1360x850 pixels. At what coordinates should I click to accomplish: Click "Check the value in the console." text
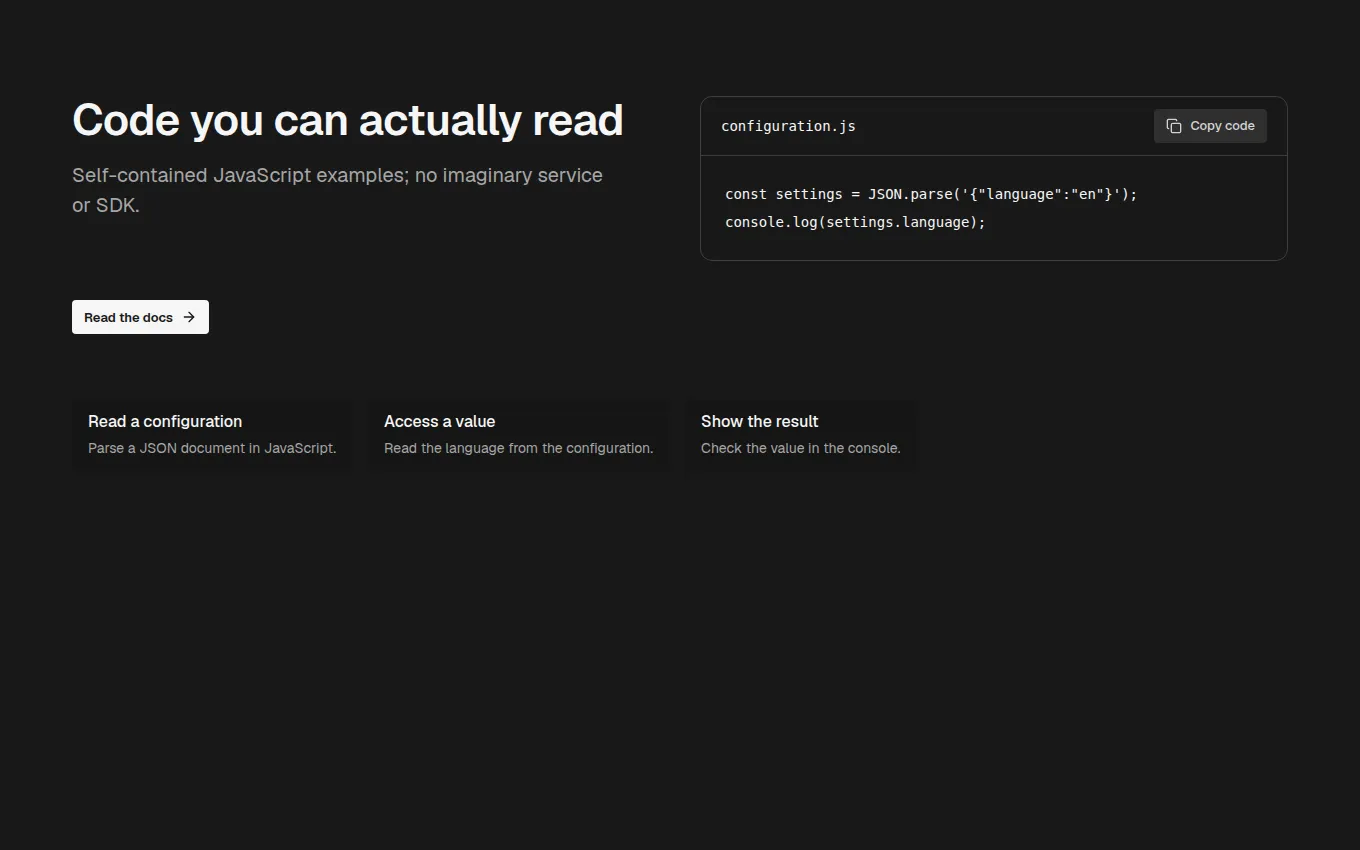click(801, 448)
